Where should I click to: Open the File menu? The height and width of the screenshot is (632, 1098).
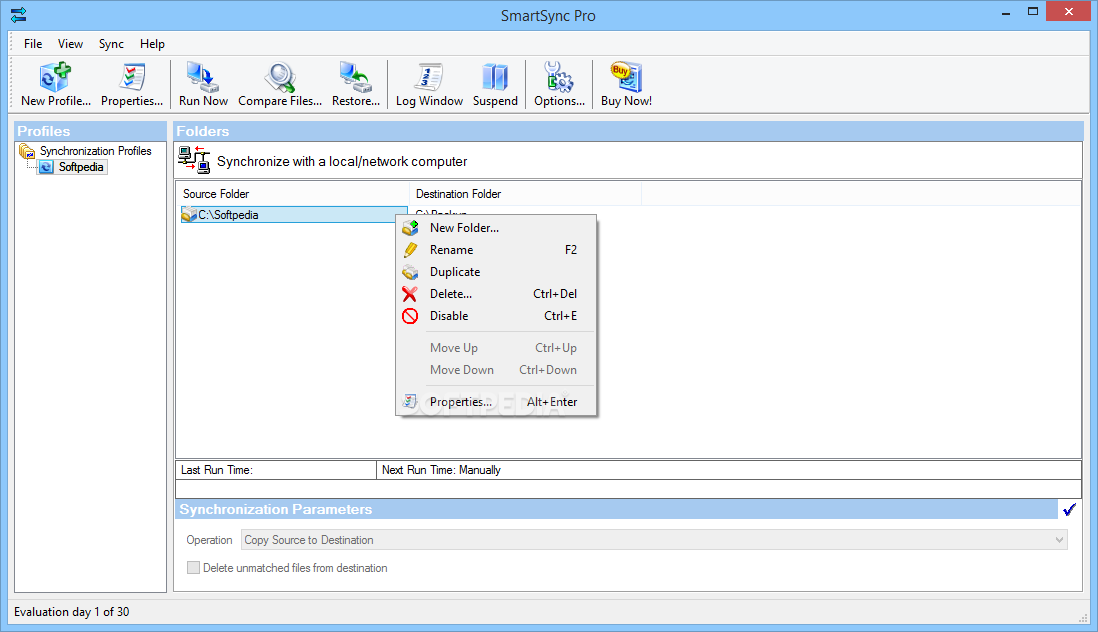(33, 43)
